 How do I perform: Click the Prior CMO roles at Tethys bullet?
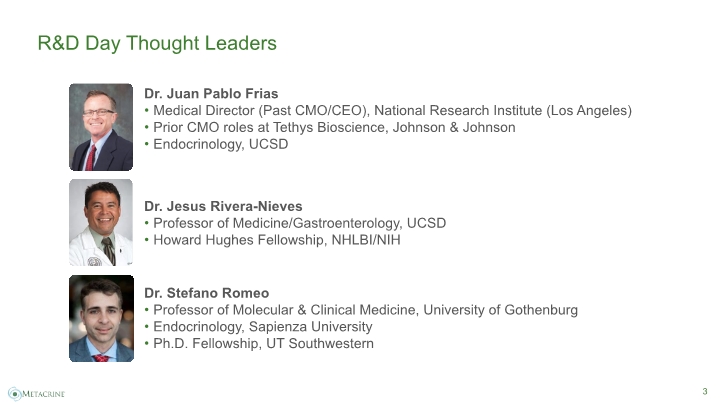pos(330,127)
